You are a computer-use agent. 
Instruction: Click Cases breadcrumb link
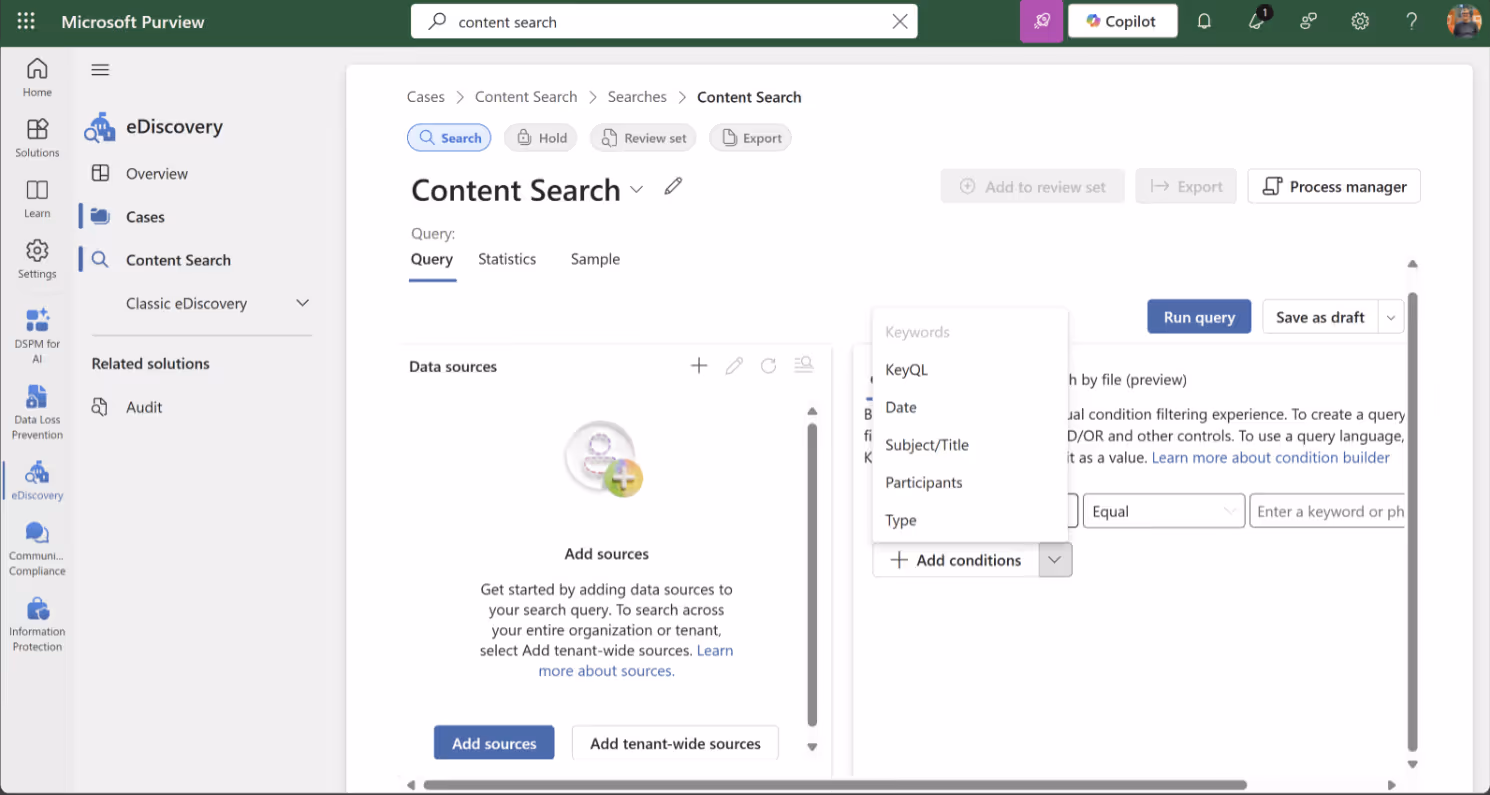[425, 97]
